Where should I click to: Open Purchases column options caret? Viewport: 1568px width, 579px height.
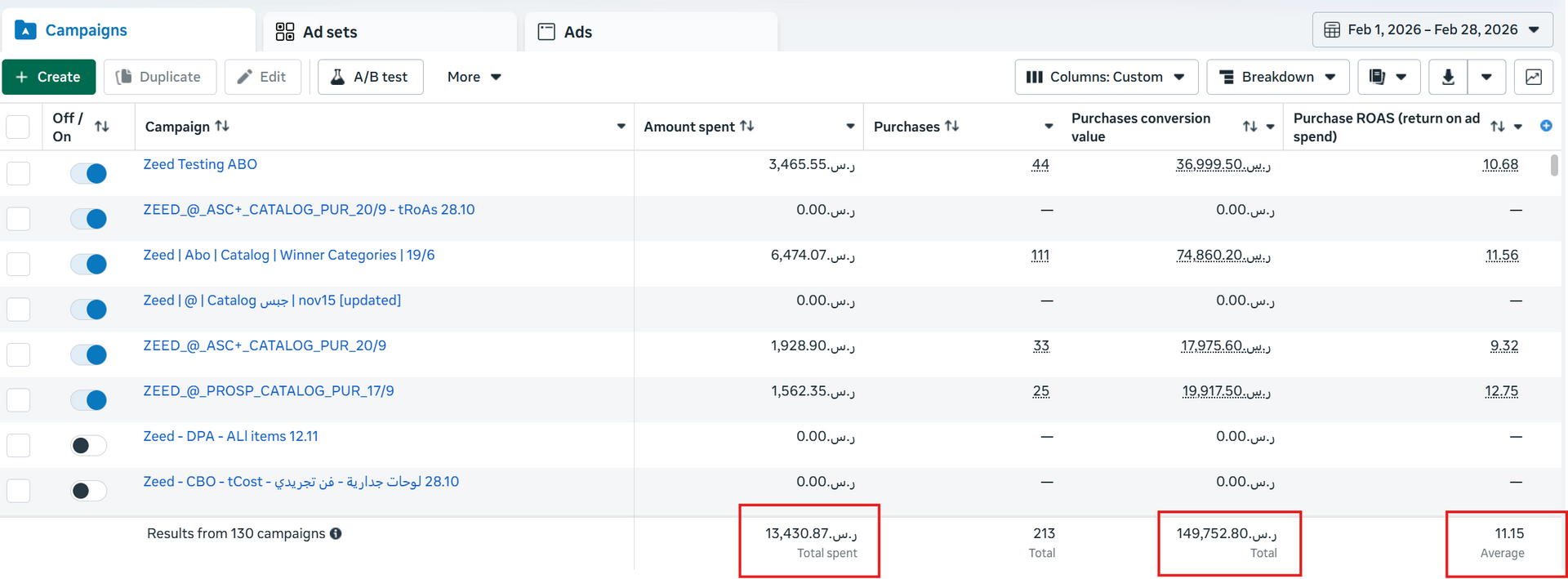click(x=1049, y=127)
